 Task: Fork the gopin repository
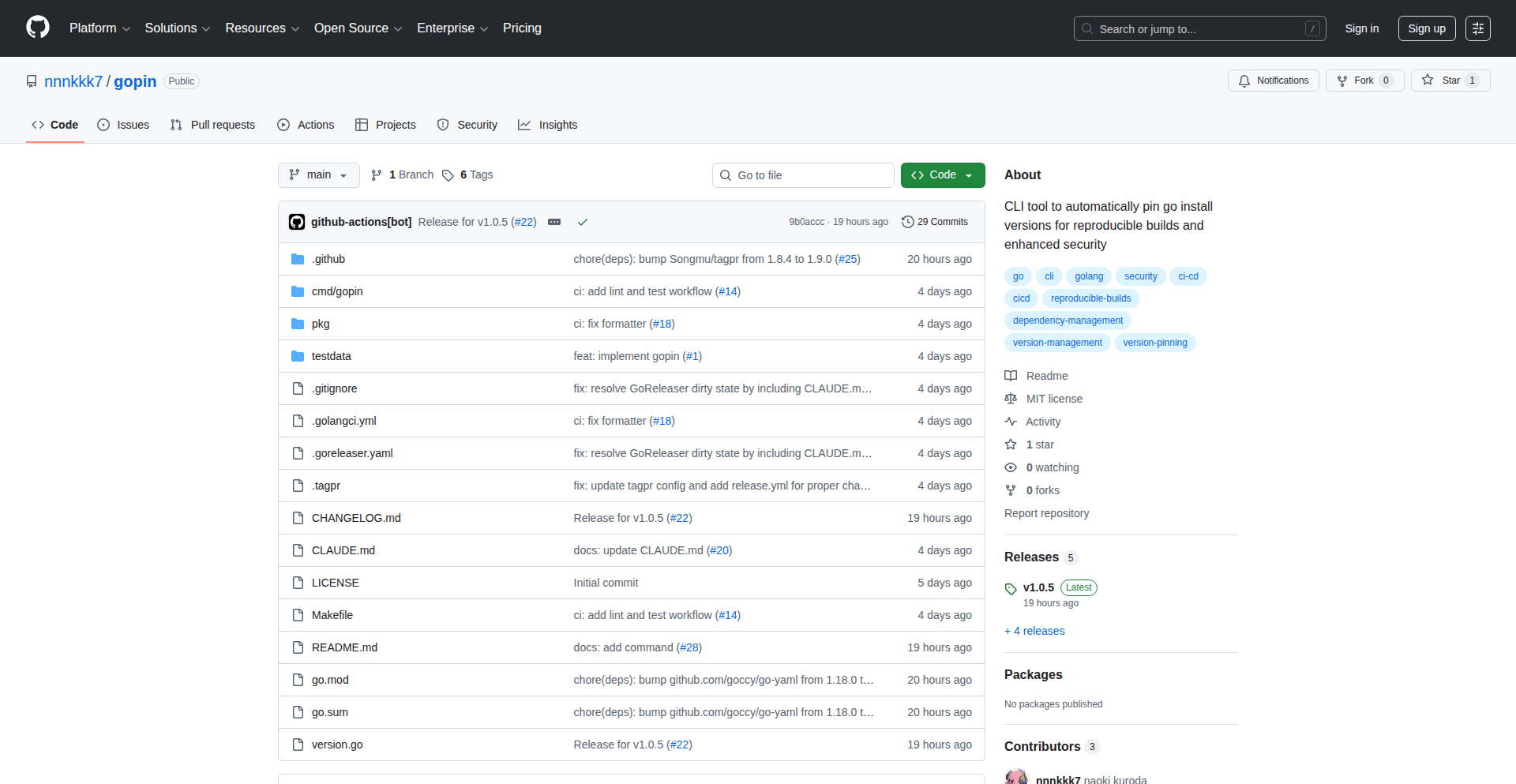coord(1356,81)
